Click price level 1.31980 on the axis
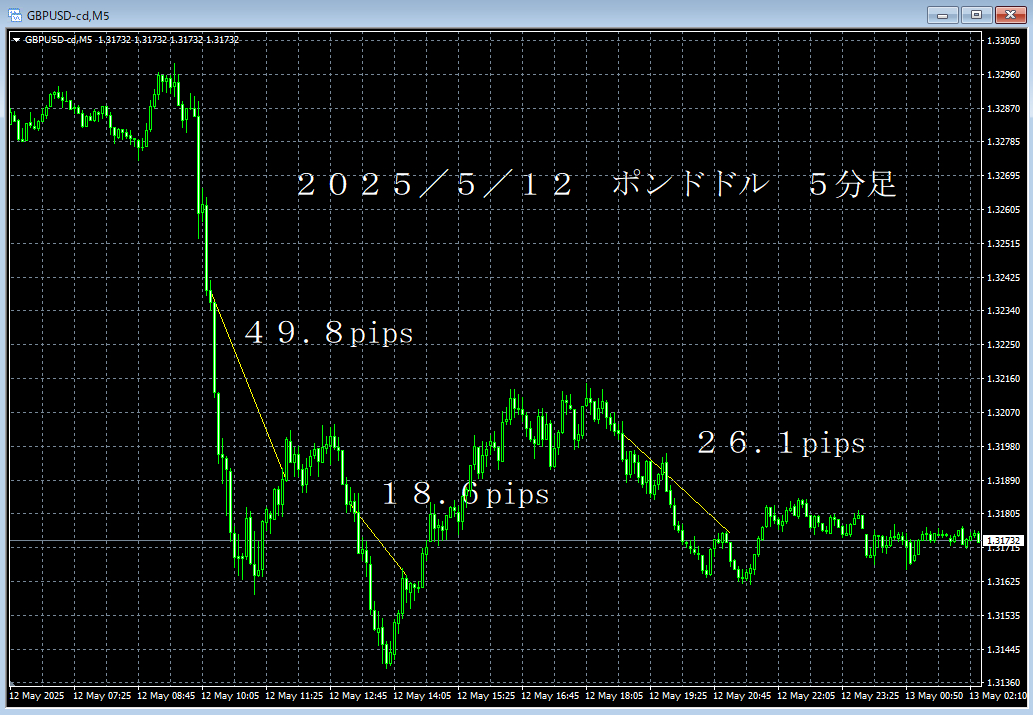 click(x=1003, y=447)
